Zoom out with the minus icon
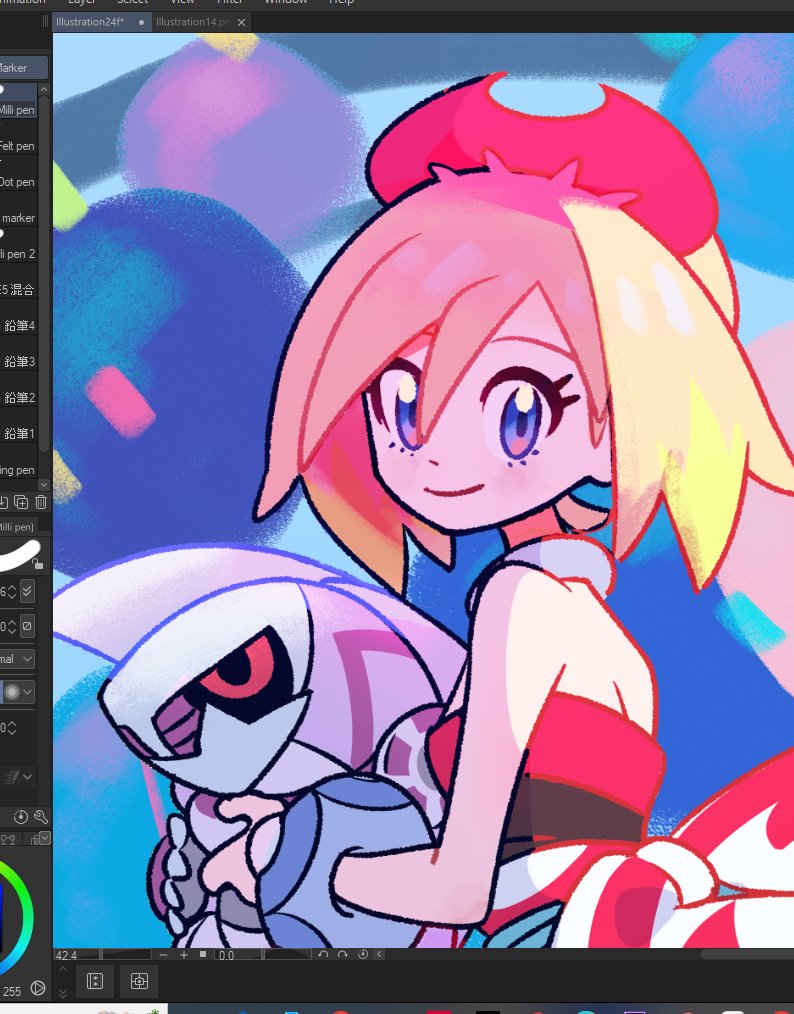The height and width of the screenshot is (1014, 794). click(164, 955)
